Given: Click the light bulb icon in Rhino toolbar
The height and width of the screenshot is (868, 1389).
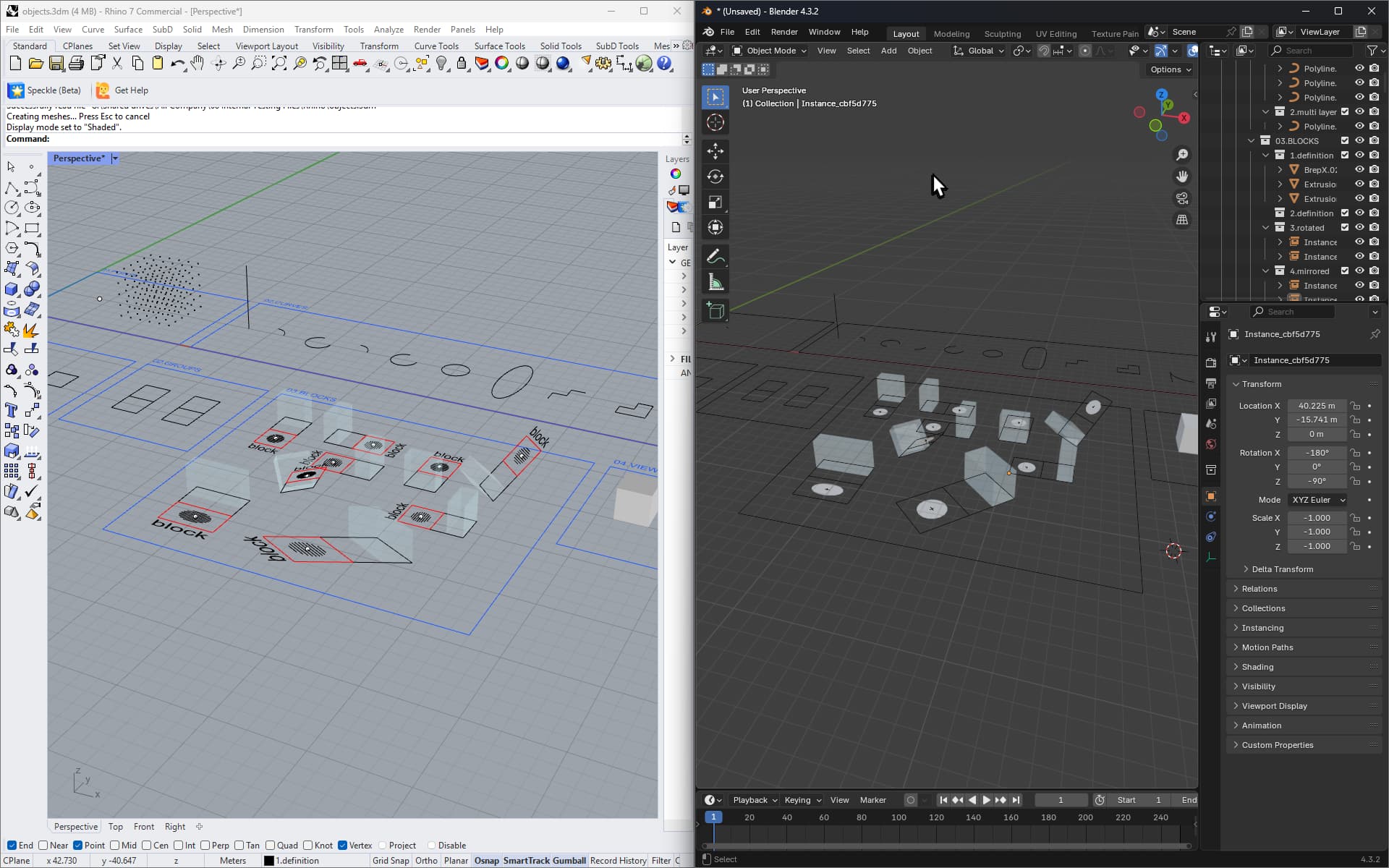Looking at the screenshot, I should [x=441, y=64].
